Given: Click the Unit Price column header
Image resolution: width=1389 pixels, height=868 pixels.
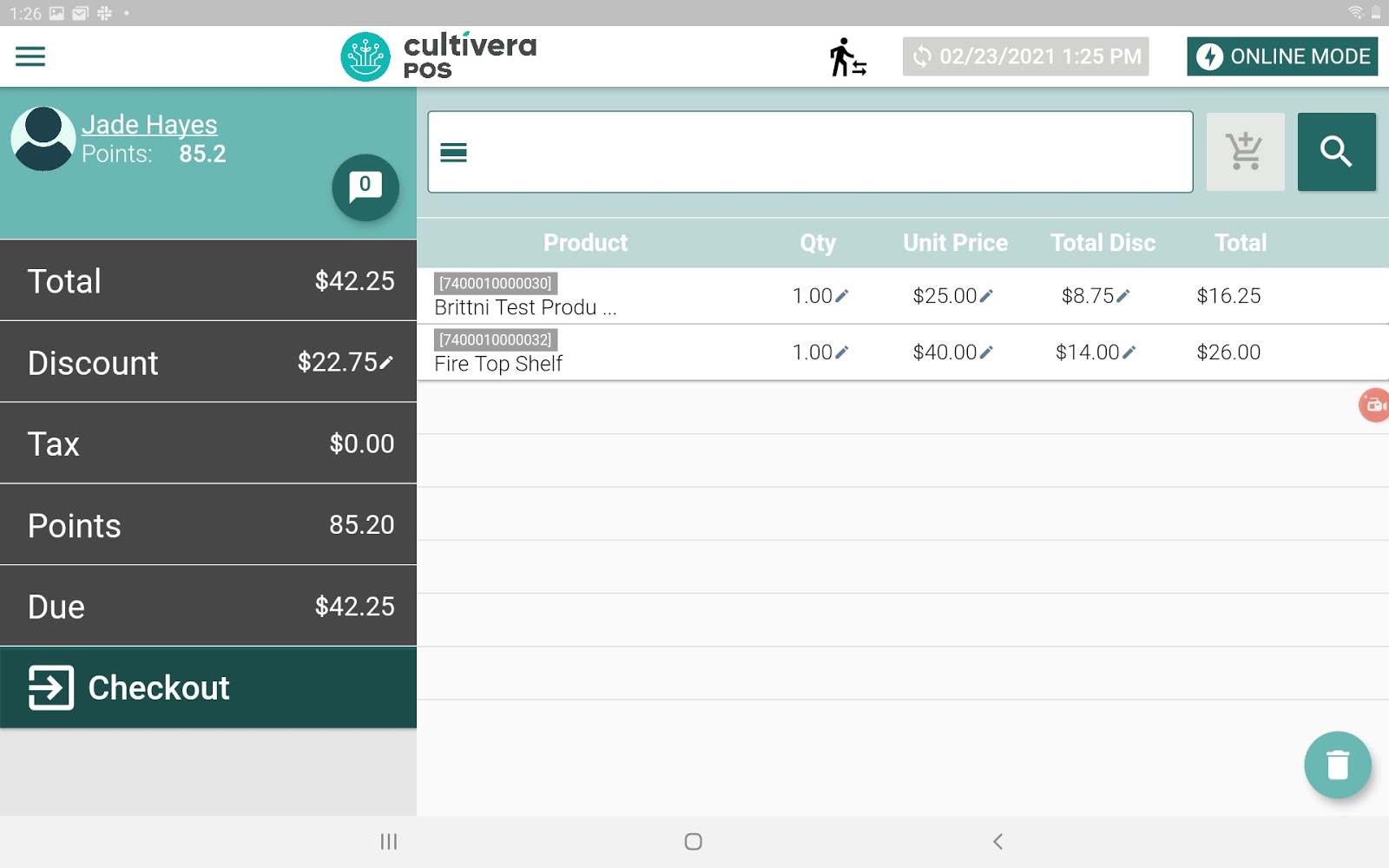Looking at the screenshot, I should [956, 243].
